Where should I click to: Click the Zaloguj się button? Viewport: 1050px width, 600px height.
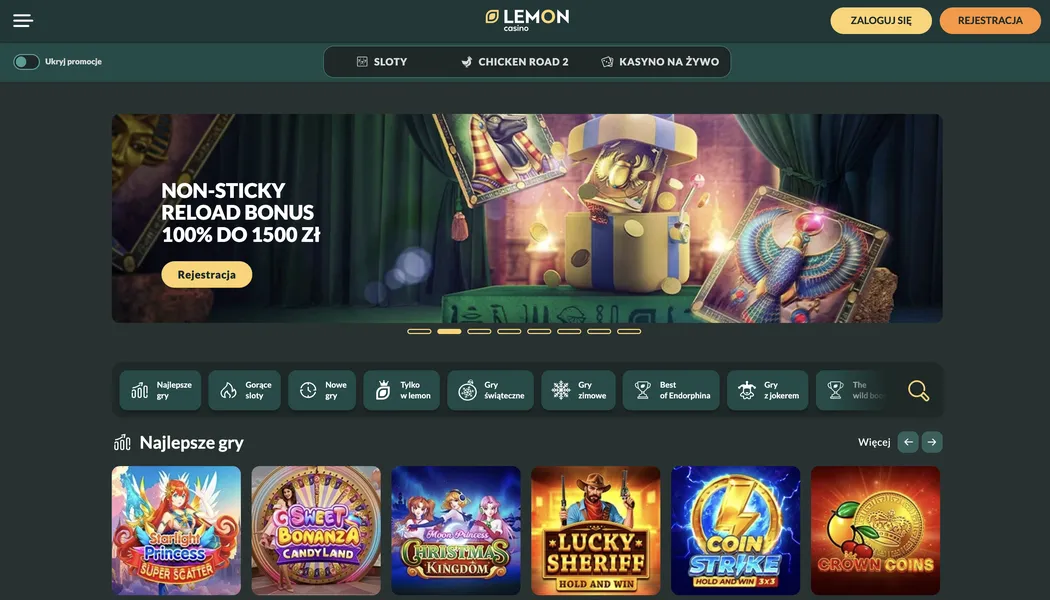click(x=881, y=21)
